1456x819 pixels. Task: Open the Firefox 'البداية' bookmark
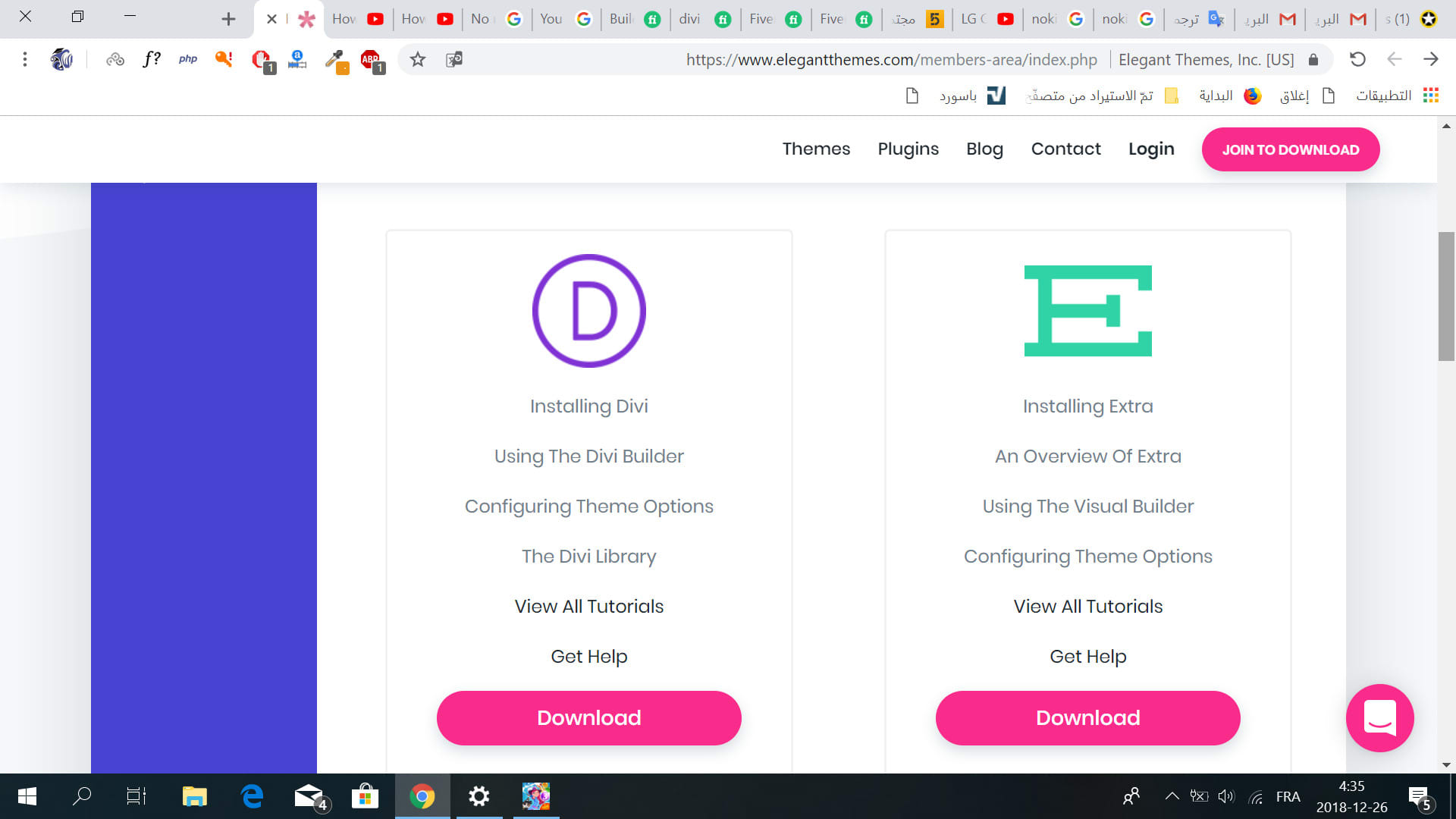click(x=1230, y=96)
